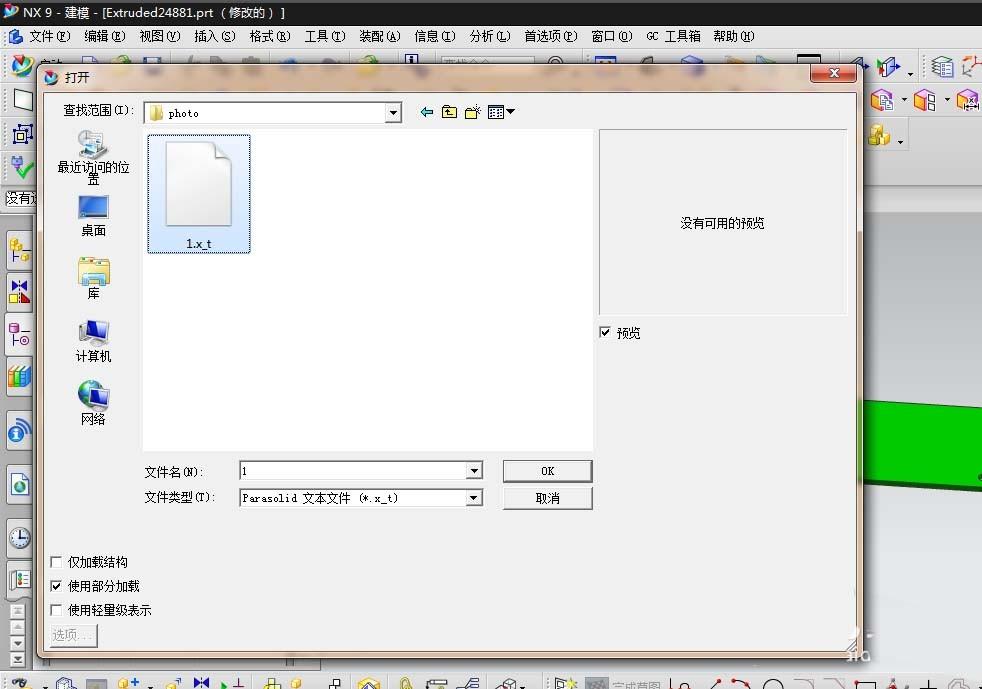Go to Desktop (桌面) location

click(93, 215)
